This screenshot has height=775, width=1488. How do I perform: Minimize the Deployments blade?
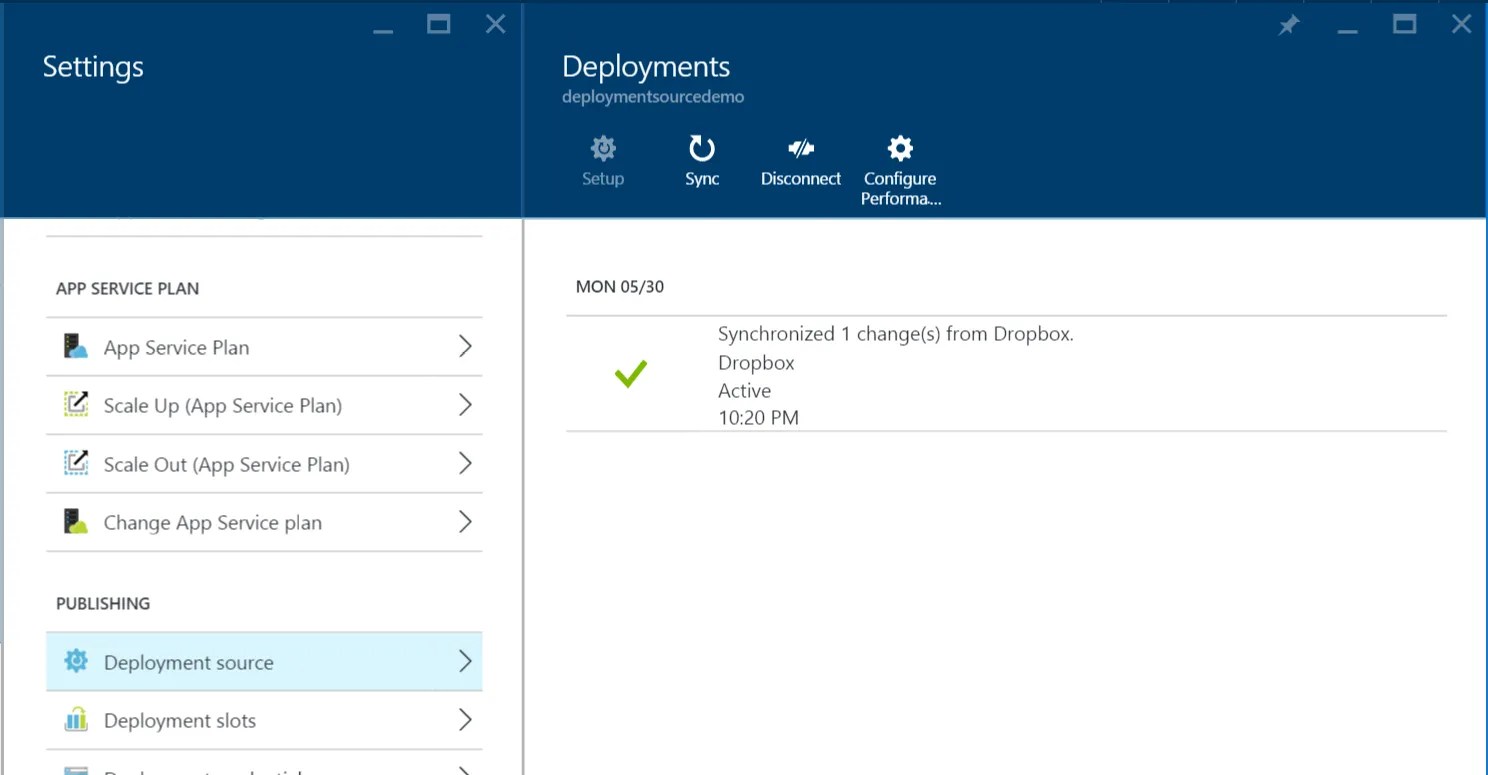tap(1349, 31)
